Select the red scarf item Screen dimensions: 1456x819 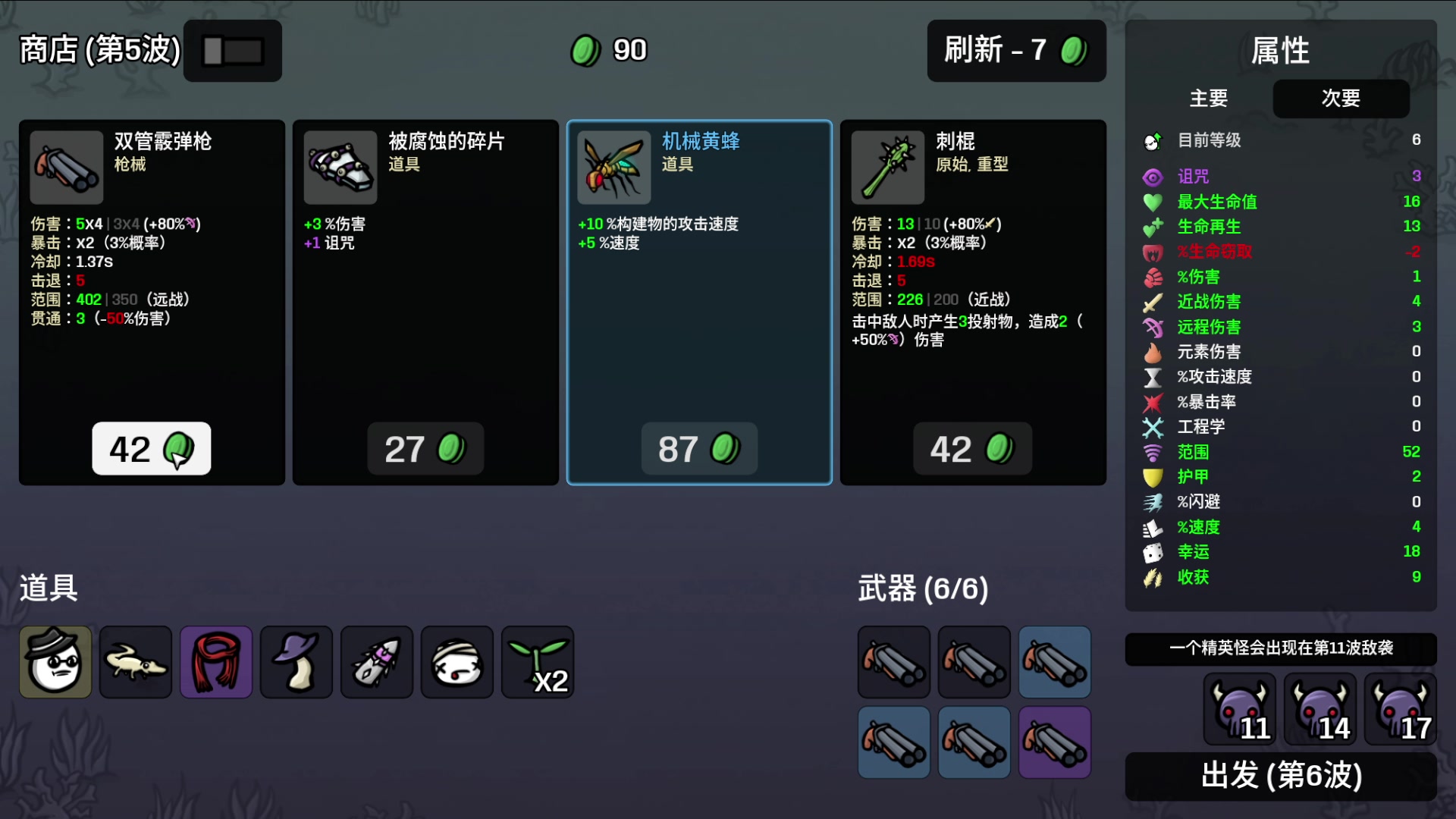(x=216, y=662)
